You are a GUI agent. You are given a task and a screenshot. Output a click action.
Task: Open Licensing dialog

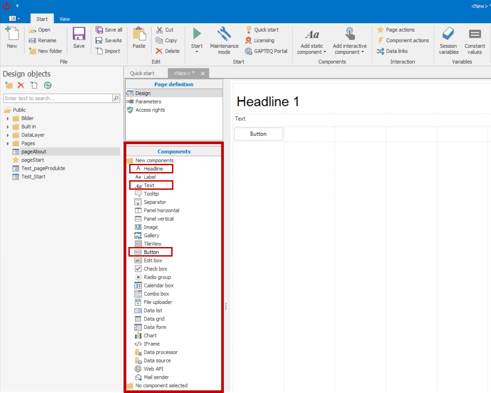click(x=260, y=40)
